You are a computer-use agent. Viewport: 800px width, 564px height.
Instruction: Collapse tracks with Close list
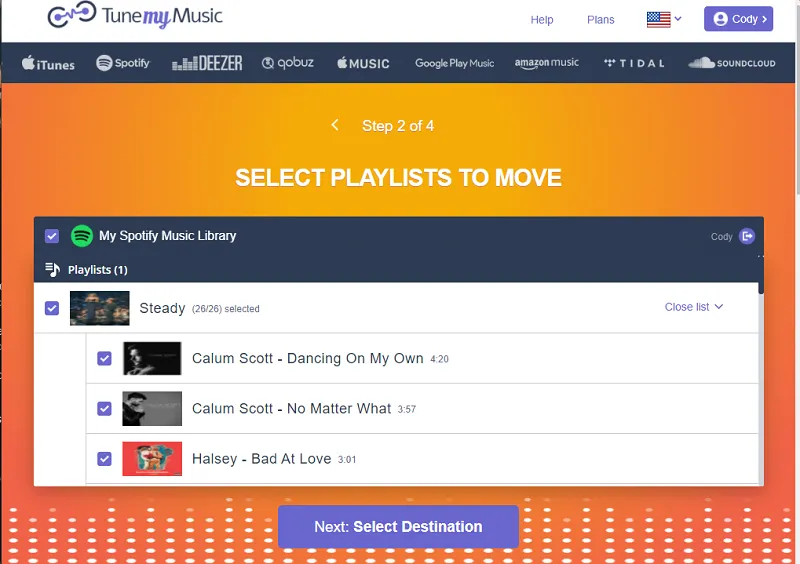click(694, 307)
